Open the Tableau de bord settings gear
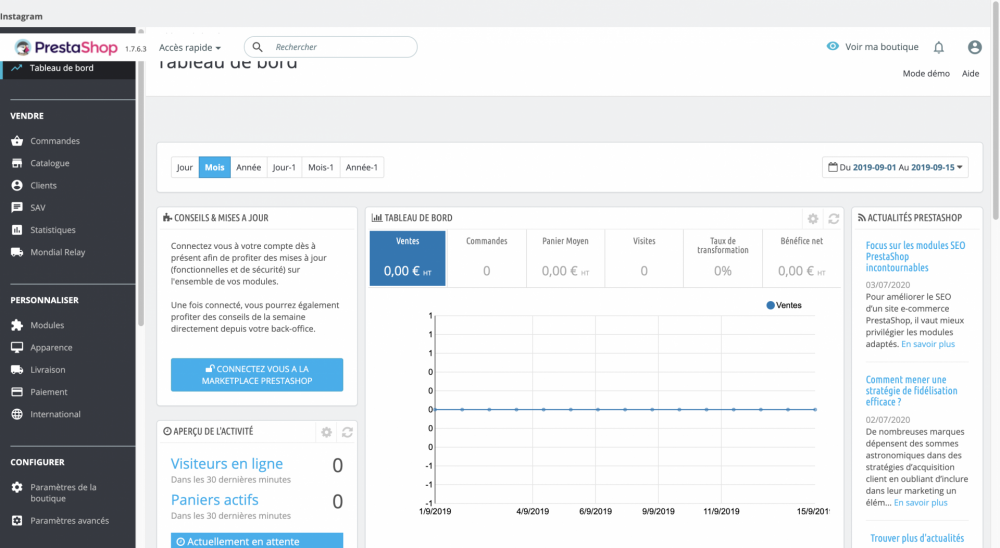This screenshot has width=1000, height=548. pyautogui.click(x=813, y=218)
